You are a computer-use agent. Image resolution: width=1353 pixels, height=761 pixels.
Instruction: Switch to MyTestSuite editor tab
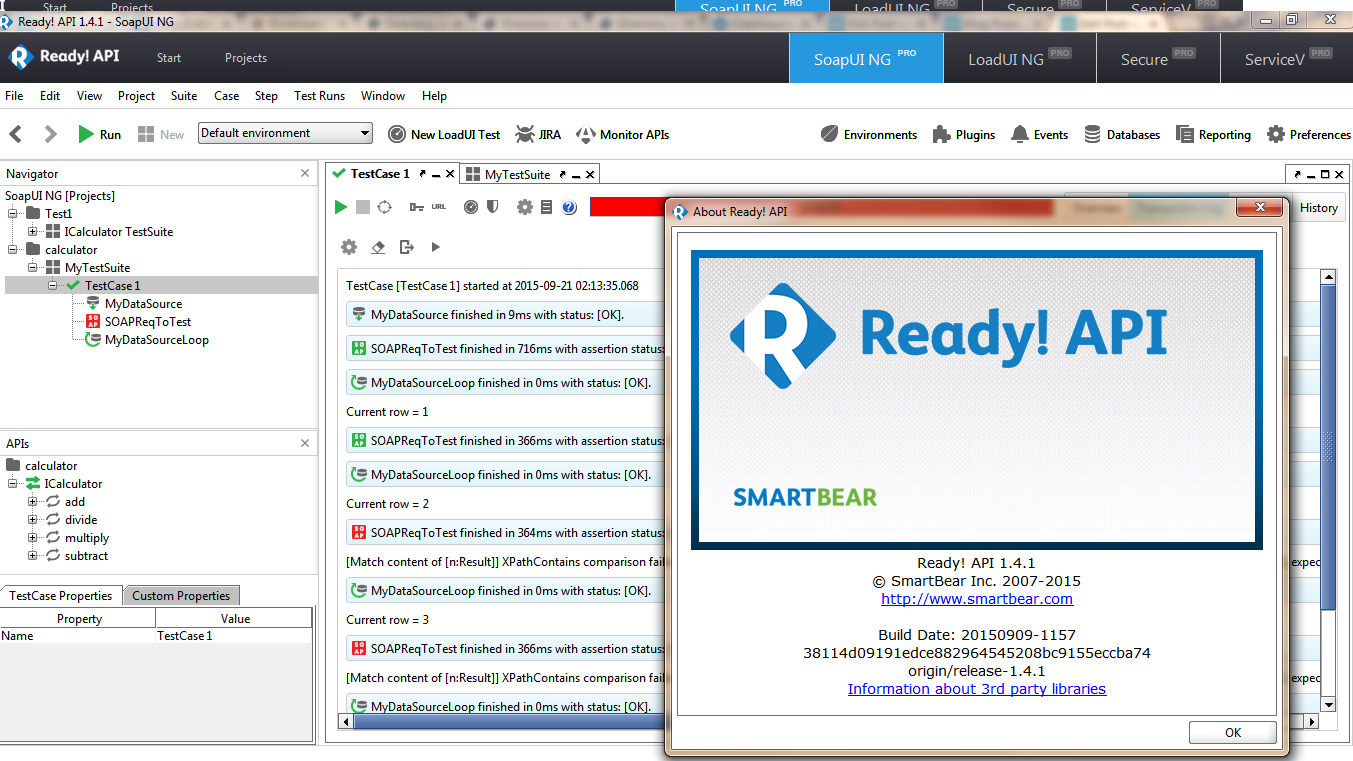click(x=517, y=174)
